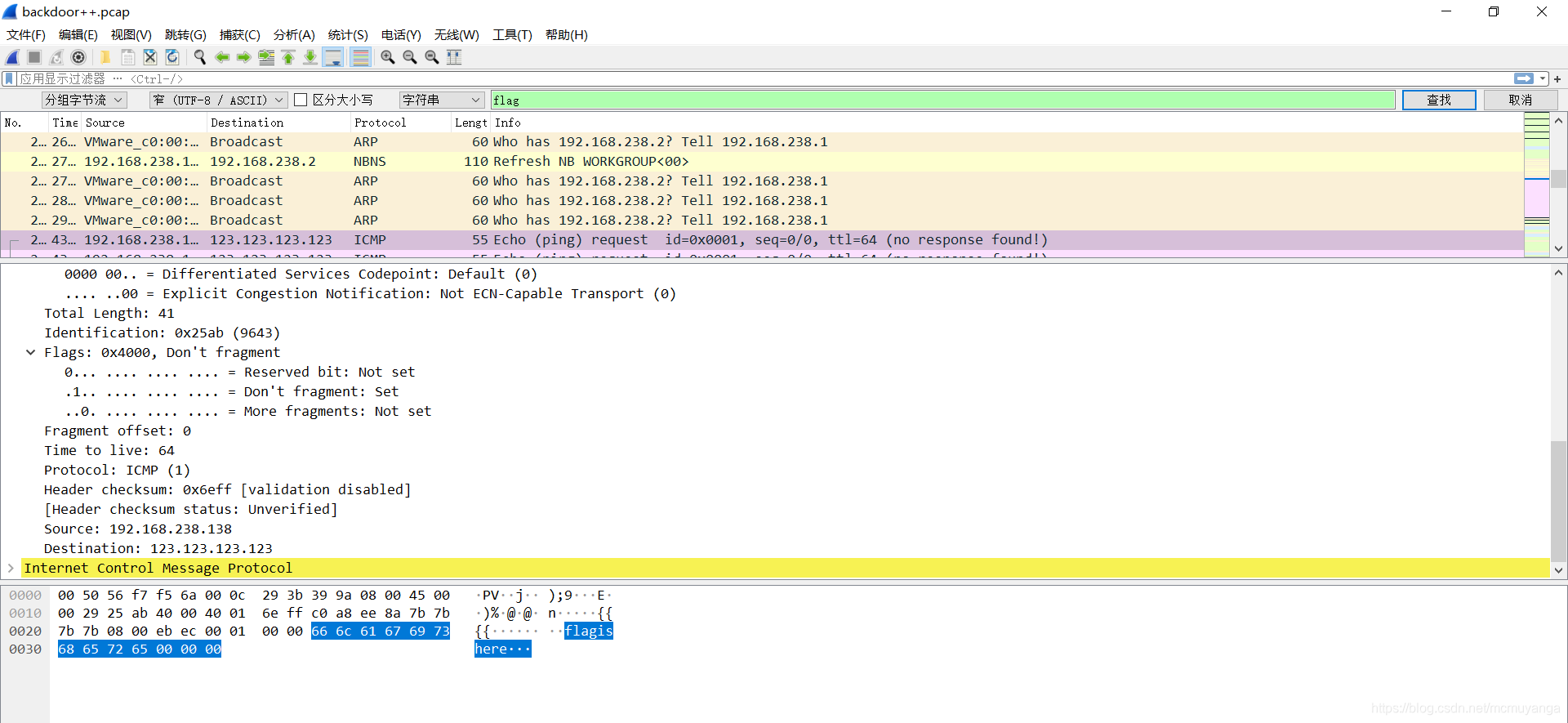Select Header checksum: 0x6eff field
The image size is (1568, 723).
[228, 490]
